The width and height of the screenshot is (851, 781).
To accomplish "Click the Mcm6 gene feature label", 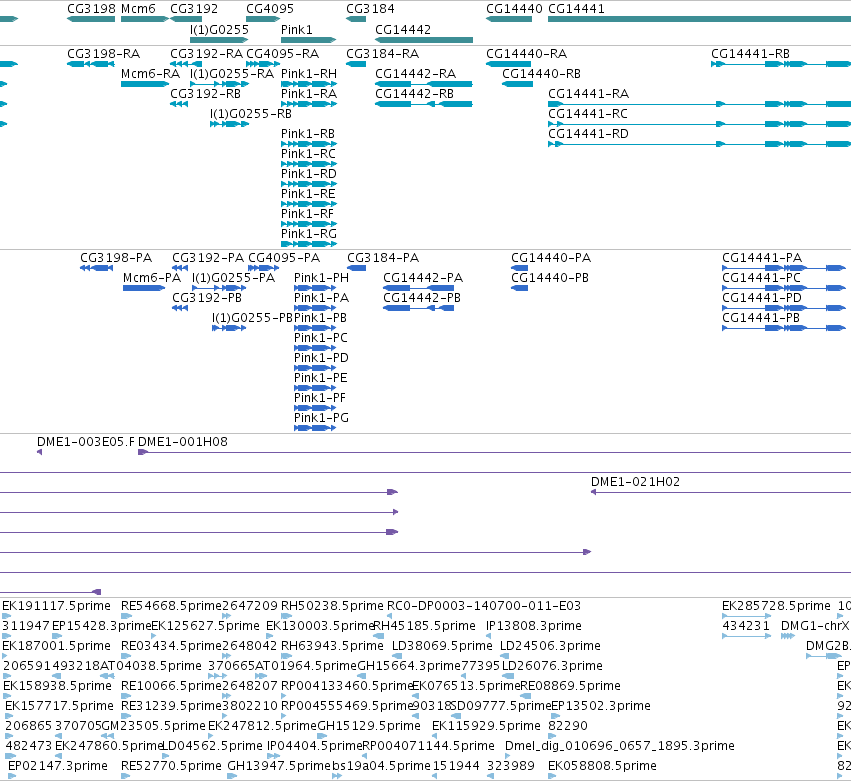I will 138,9.
